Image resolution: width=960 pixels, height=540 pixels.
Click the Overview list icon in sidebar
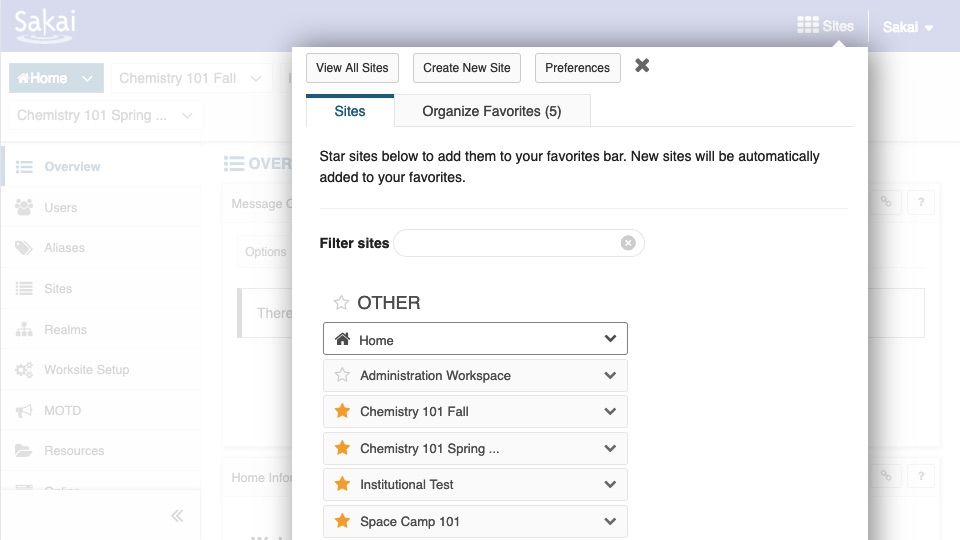pos(24,167)
